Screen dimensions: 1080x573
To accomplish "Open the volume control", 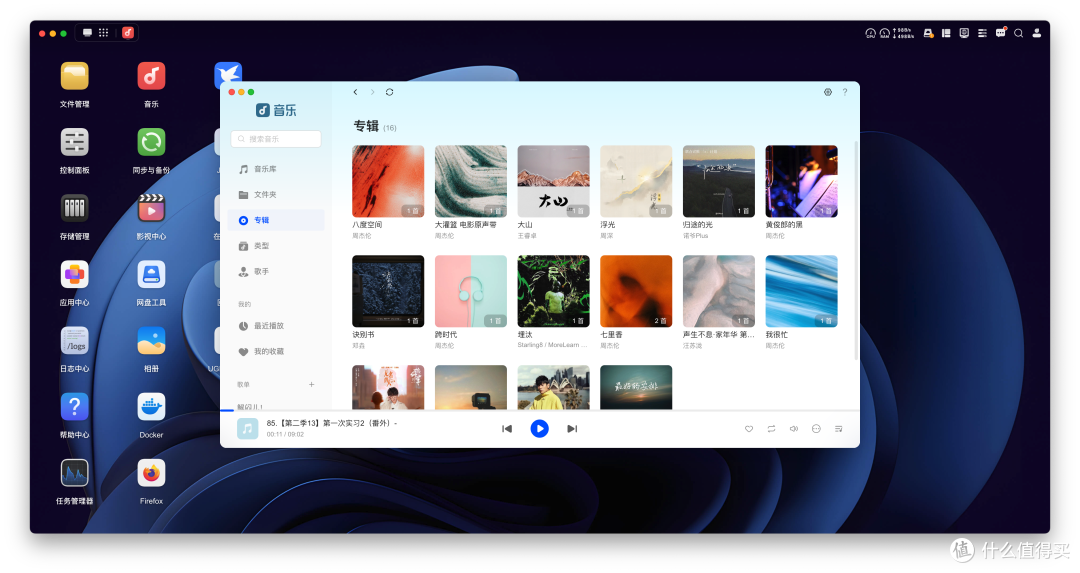I will click(793, 428).
